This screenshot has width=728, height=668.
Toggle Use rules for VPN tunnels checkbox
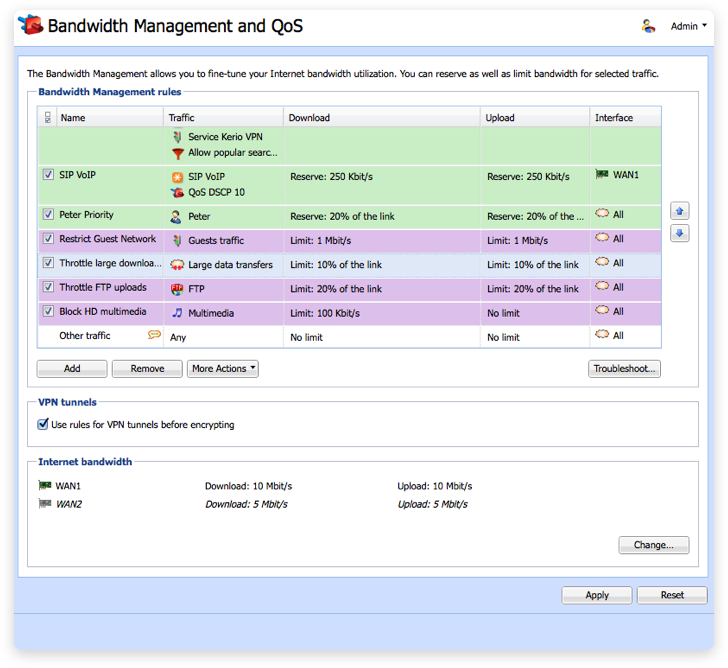pos(43,424)
